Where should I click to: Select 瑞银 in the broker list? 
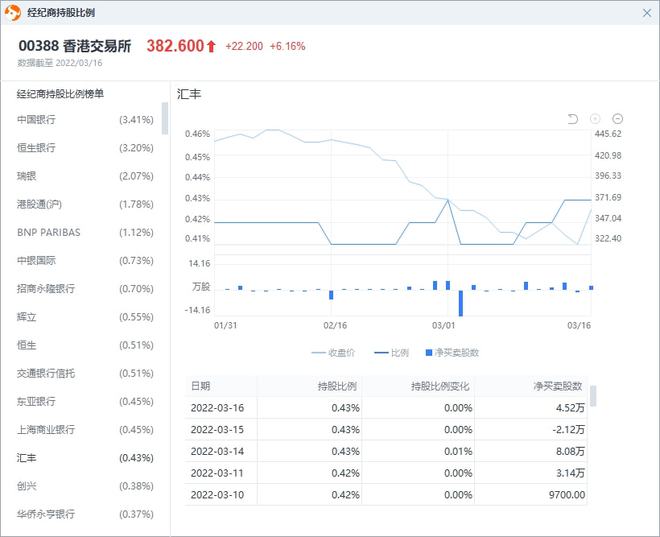pyautogui.click(x=85, y=176)
